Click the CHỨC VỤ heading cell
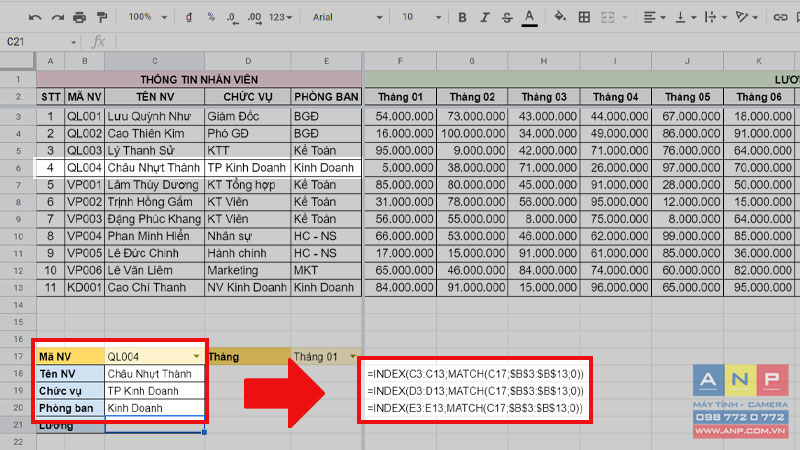The height and width of the screenshot is (450, 800). [247, 97]
